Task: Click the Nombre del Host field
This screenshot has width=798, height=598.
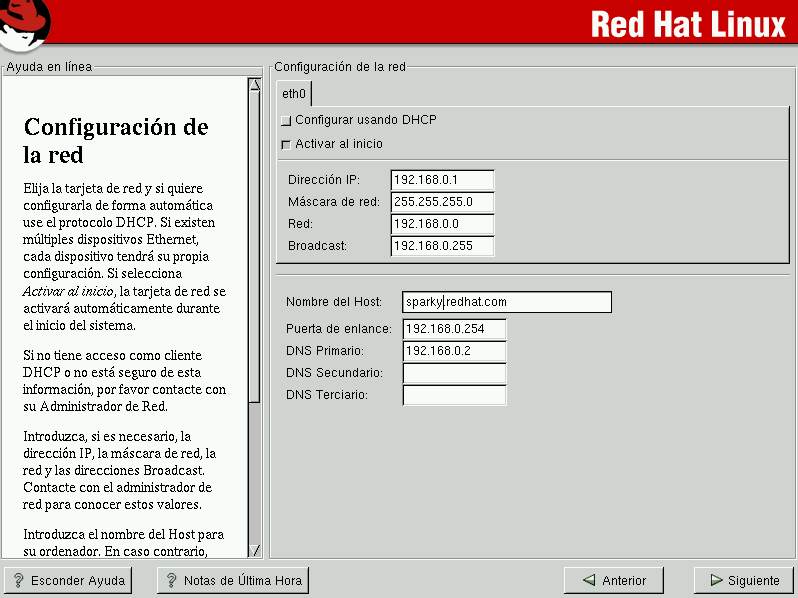Action: [507, 302]
